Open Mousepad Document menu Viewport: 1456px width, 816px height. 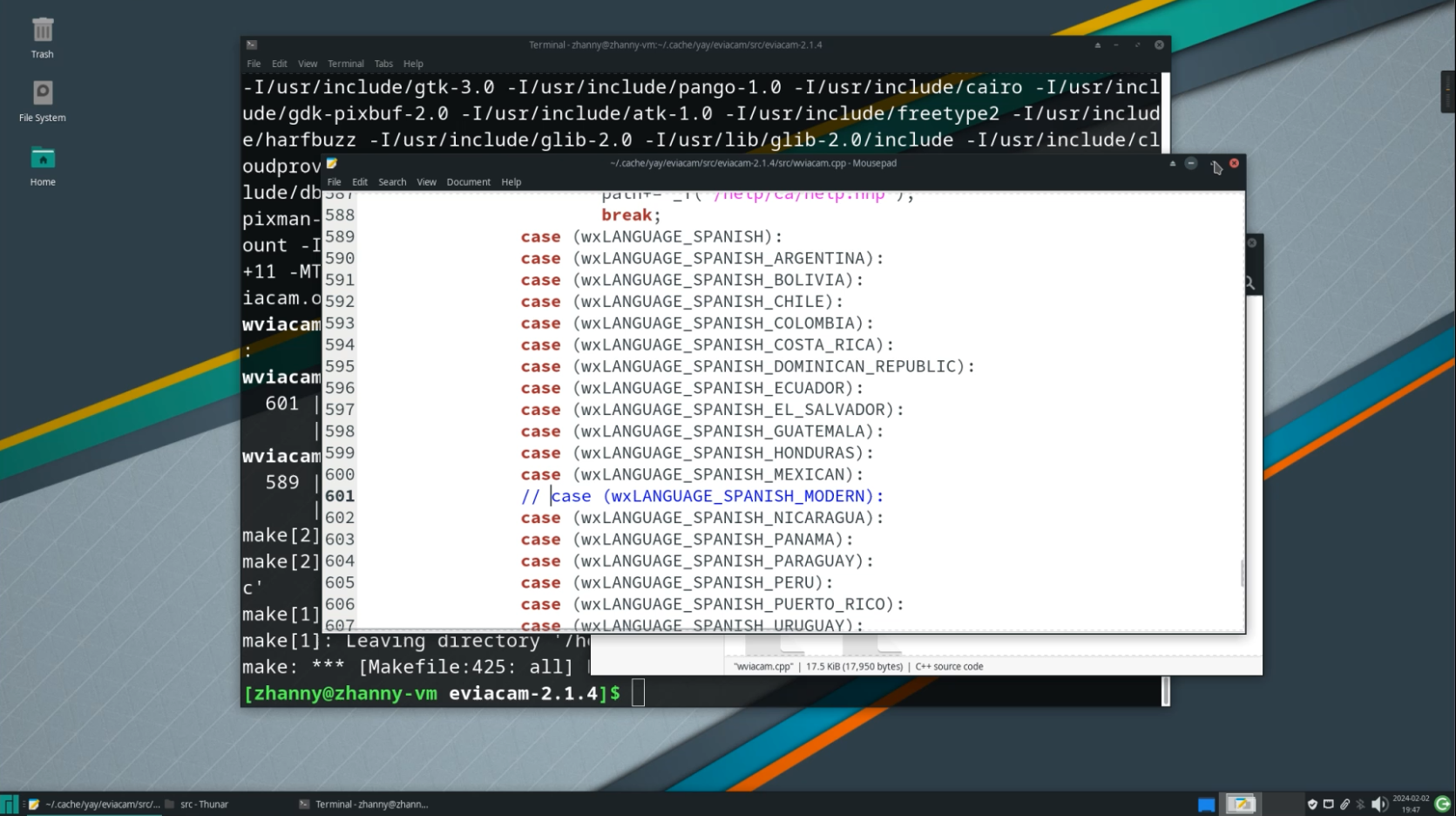(x=469, y=182)
